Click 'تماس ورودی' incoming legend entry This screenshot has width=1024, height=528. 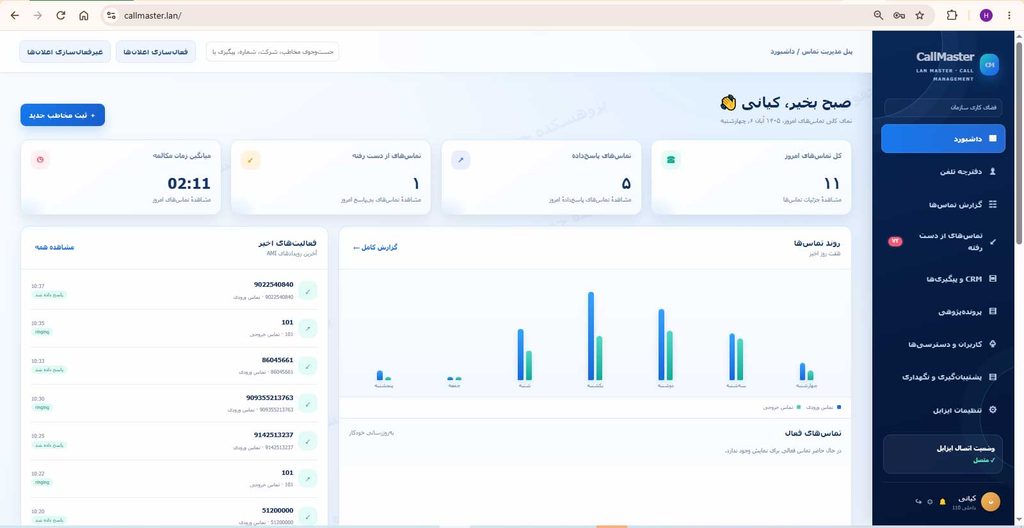[x=824, y=407]
